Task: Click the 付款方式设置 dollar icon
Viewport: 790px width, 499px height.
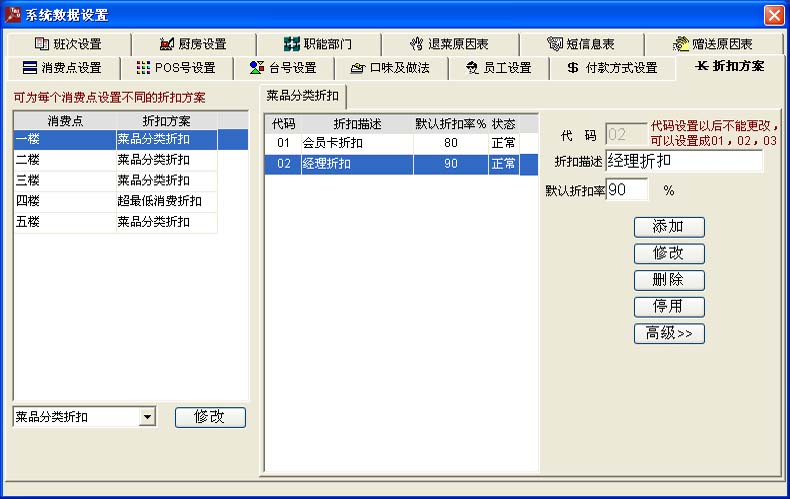Action: [x=572, y=68]
